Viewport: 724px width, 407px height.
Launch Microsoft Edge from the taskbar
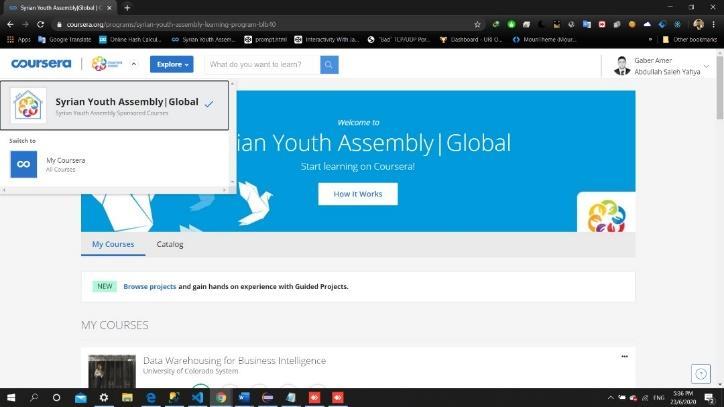coord(151,397)
